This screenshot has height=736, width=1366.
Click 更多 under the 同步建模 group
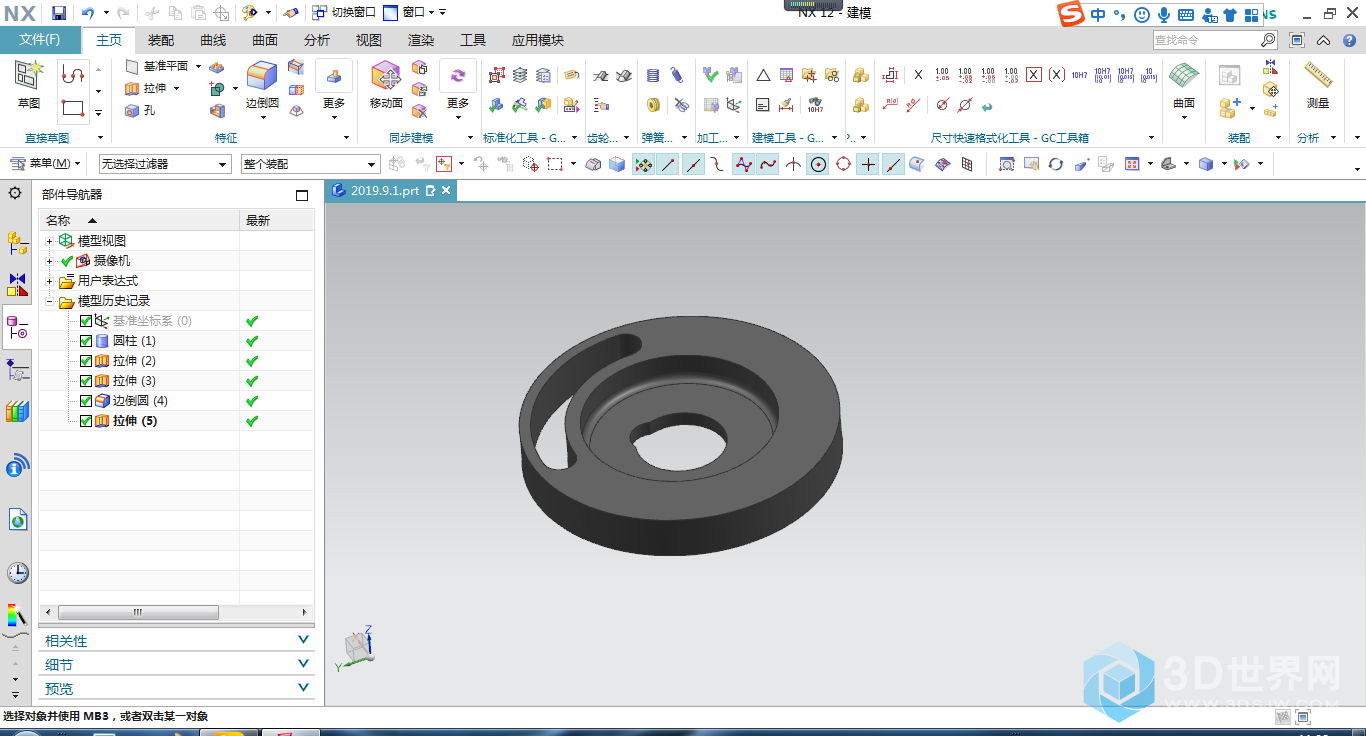click(458, 87)
